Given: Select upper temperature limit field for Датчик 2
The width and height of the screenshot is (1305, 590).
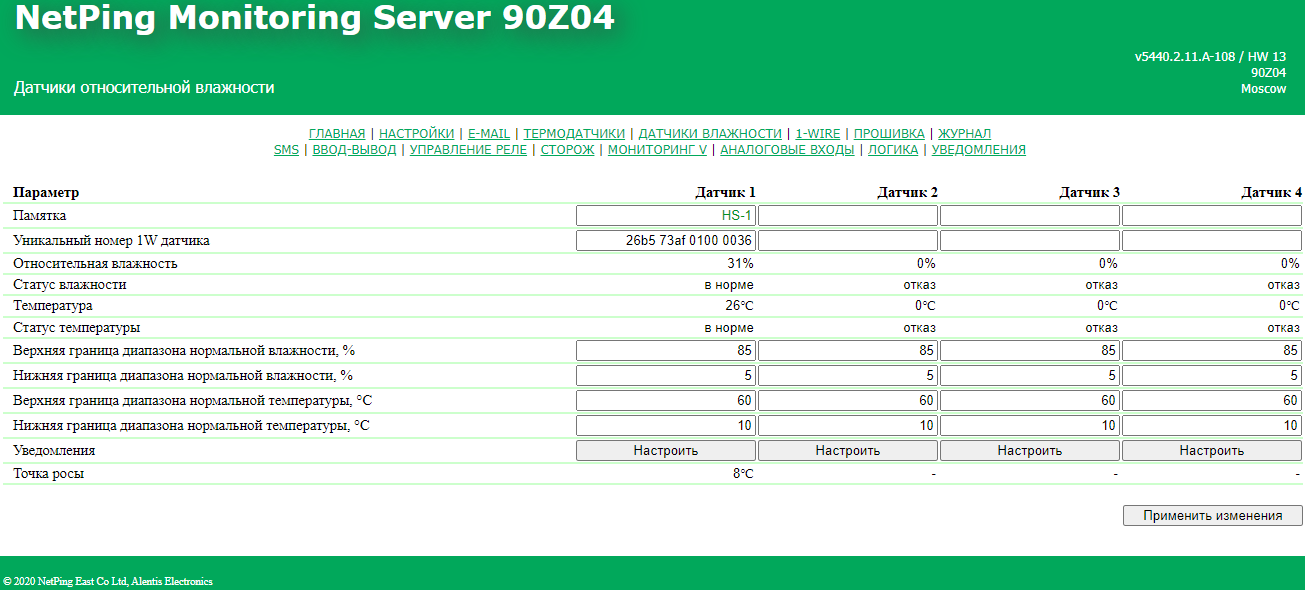Looking at the screenshot, I should pyautogui.click(x=848, y=401).
